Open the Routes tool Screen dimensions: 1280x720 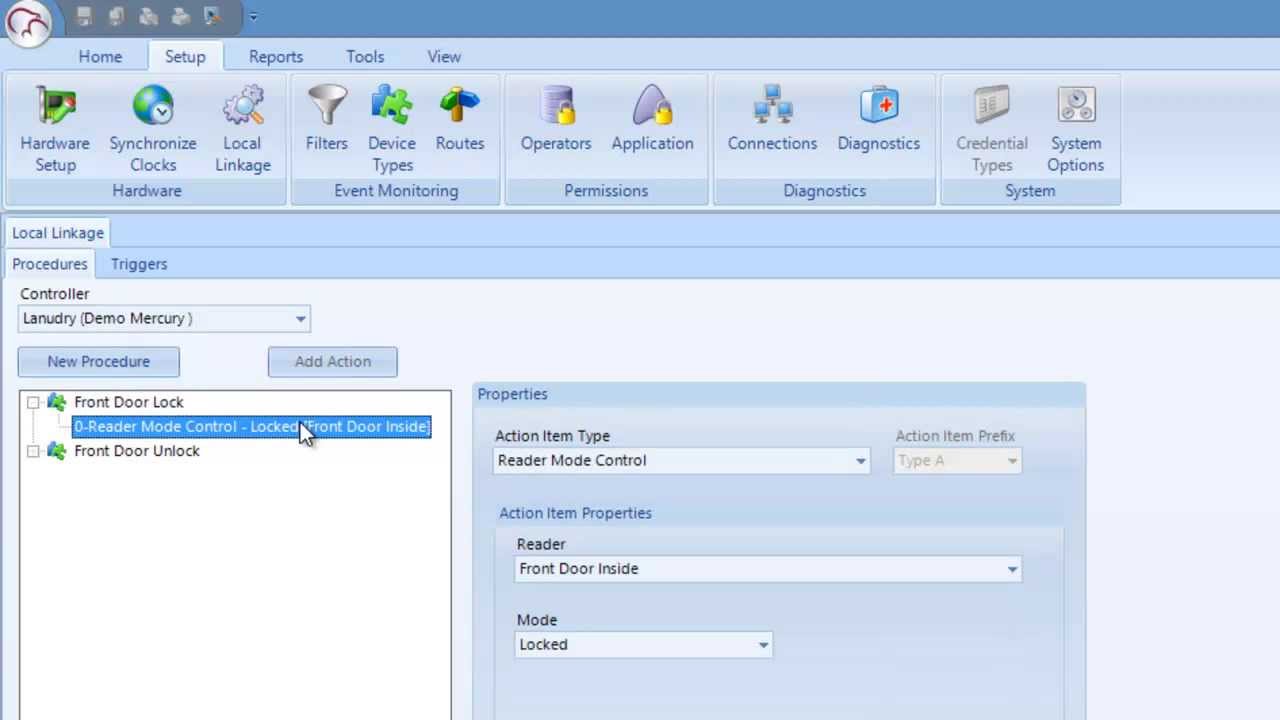click(460, 120)
